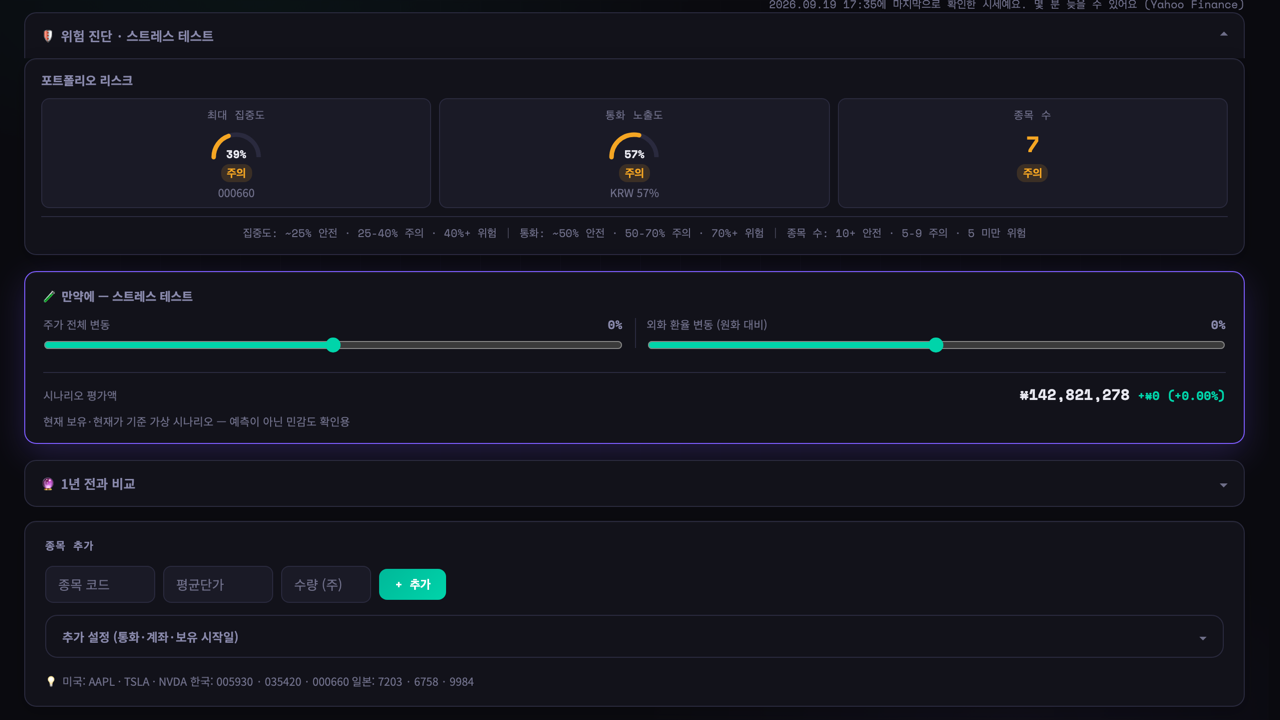Click the 주의 badge under 통화 노출도
The height and width of the screenshot is (720, 1280).
pyautogui.click(x=634, y=173)
